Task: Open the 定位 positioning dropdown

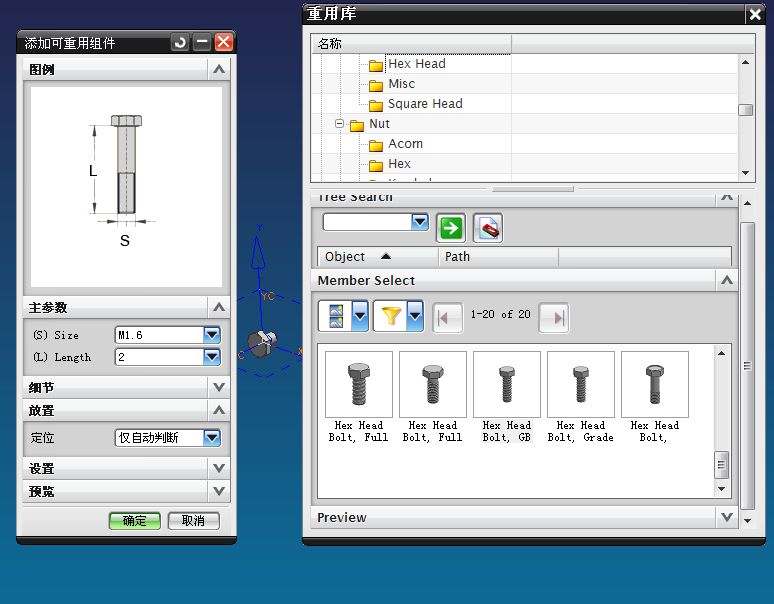Action: (x=212, y=437)
